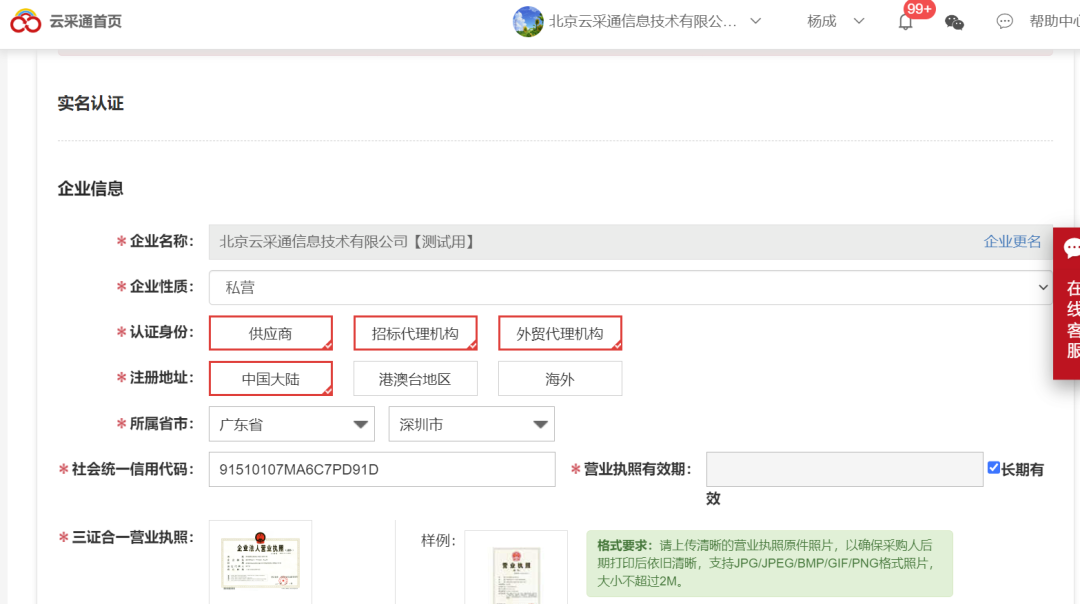Screen dimensions: 1080x604
Task: Toggle 外贸代理机构 identity option
Action: point(560,333)
